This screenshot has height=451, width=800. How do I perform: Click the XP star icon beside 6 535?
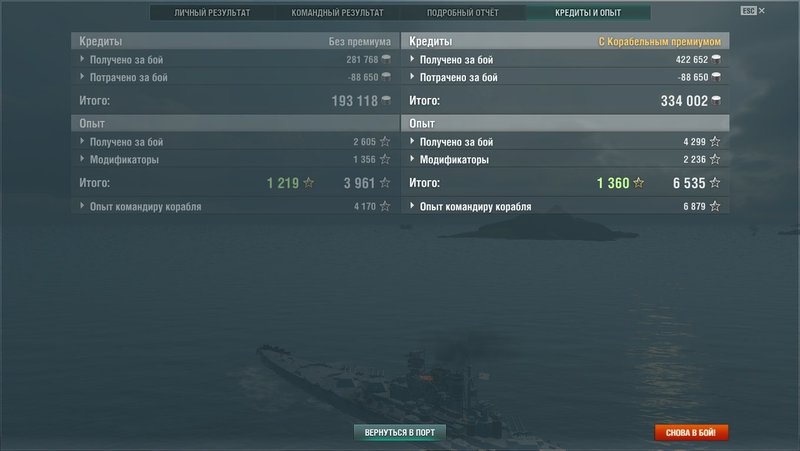pyautogui.click(x=715, y=183)
